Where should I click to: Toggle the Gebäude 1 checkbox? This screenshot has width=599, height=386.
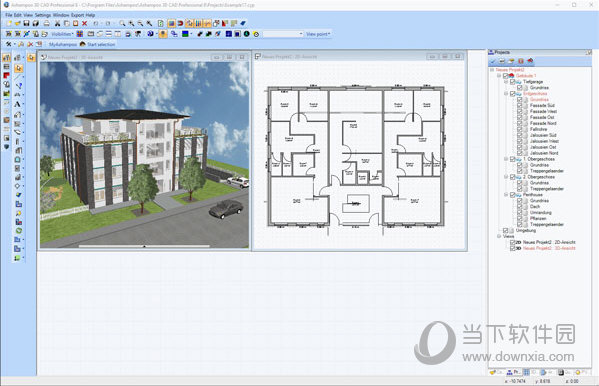(x=505, y=76)
